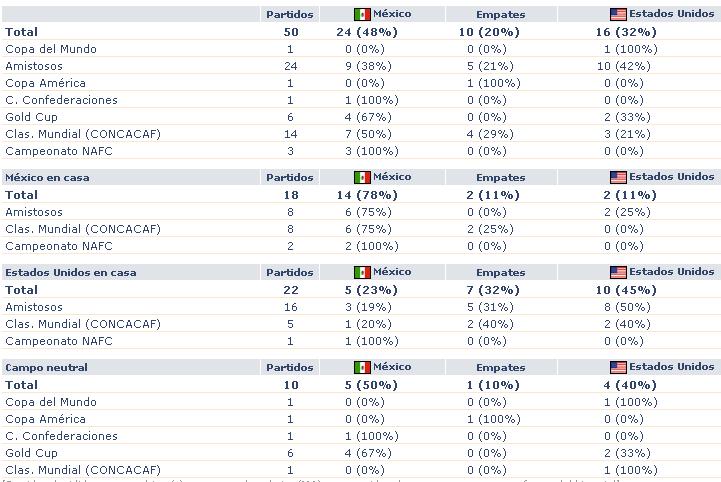Click Mexico flag in 'Estados Unidos en casa' header
The width and height of the screenshot is (721, 482).
tap(362, 272)
